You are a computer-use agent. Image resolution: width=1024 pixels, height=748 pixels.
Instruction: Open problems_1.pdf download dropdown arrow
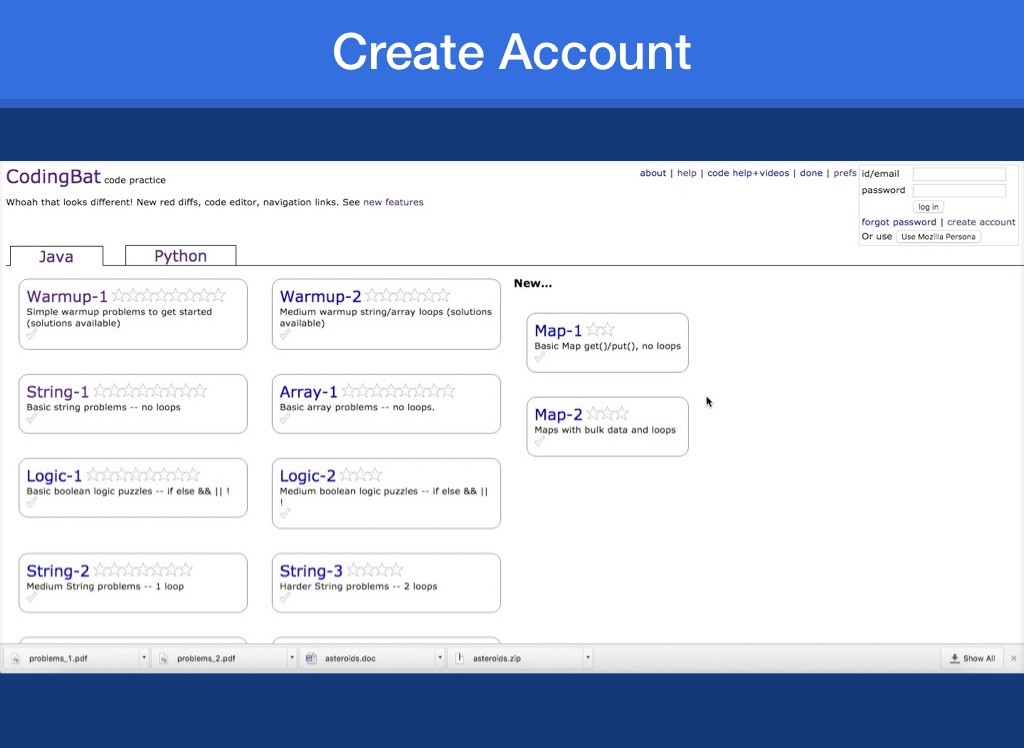pos(144,659)
